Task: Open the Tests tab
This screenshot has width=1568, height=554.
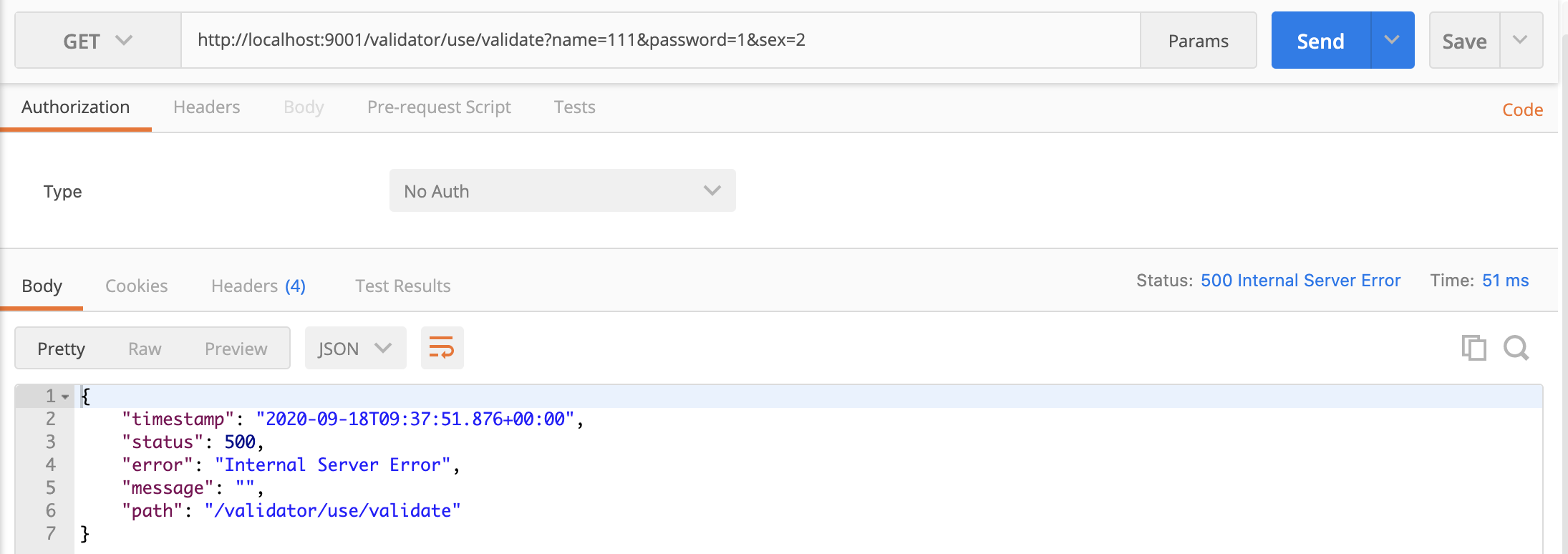Action: click(x=574, y=107)
